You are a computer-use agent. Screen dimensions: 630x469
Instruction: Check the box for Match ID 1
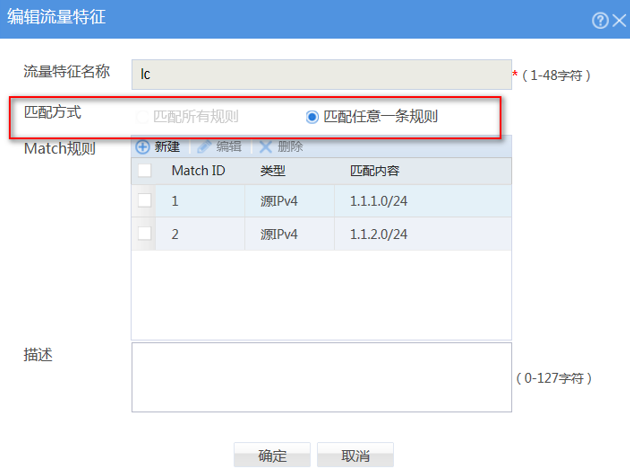pos(145,201)
